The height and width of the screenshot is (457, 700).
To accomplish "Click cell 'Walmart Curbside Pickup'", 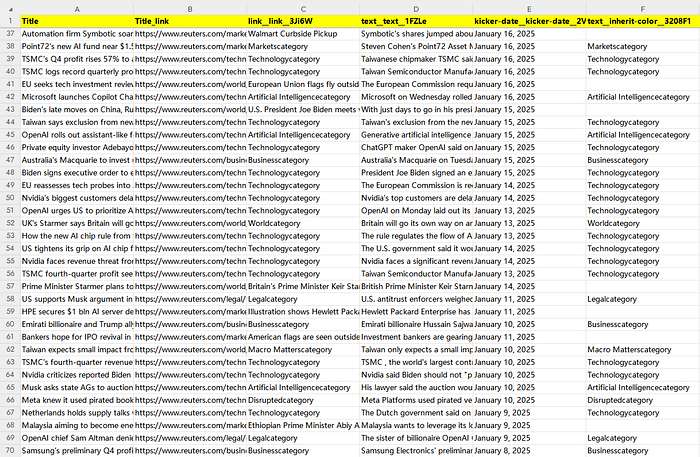I will coord(303,33).
